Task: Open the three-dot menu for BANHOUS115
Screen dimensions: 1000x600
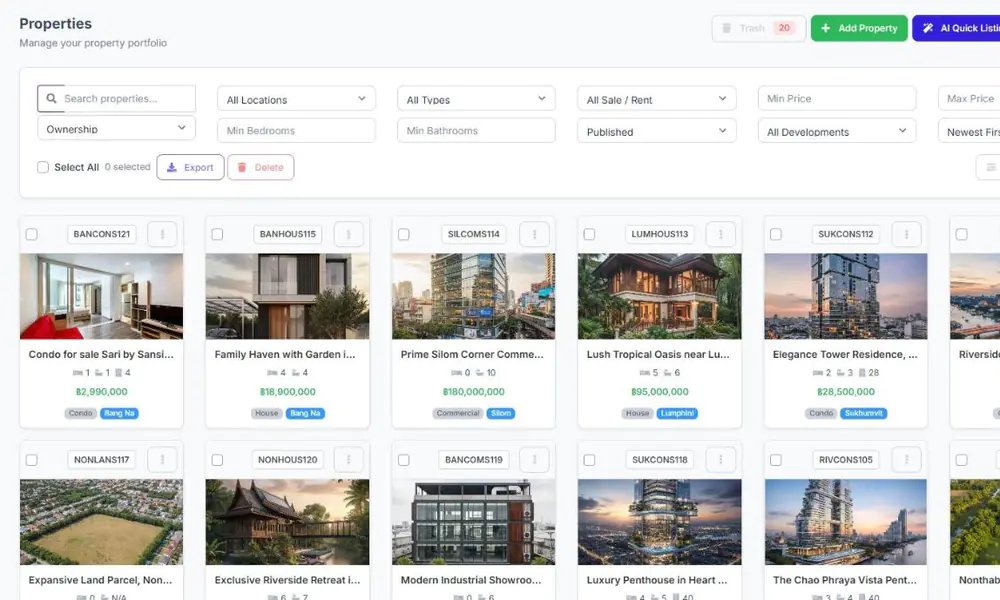Action: coord(348,234)
